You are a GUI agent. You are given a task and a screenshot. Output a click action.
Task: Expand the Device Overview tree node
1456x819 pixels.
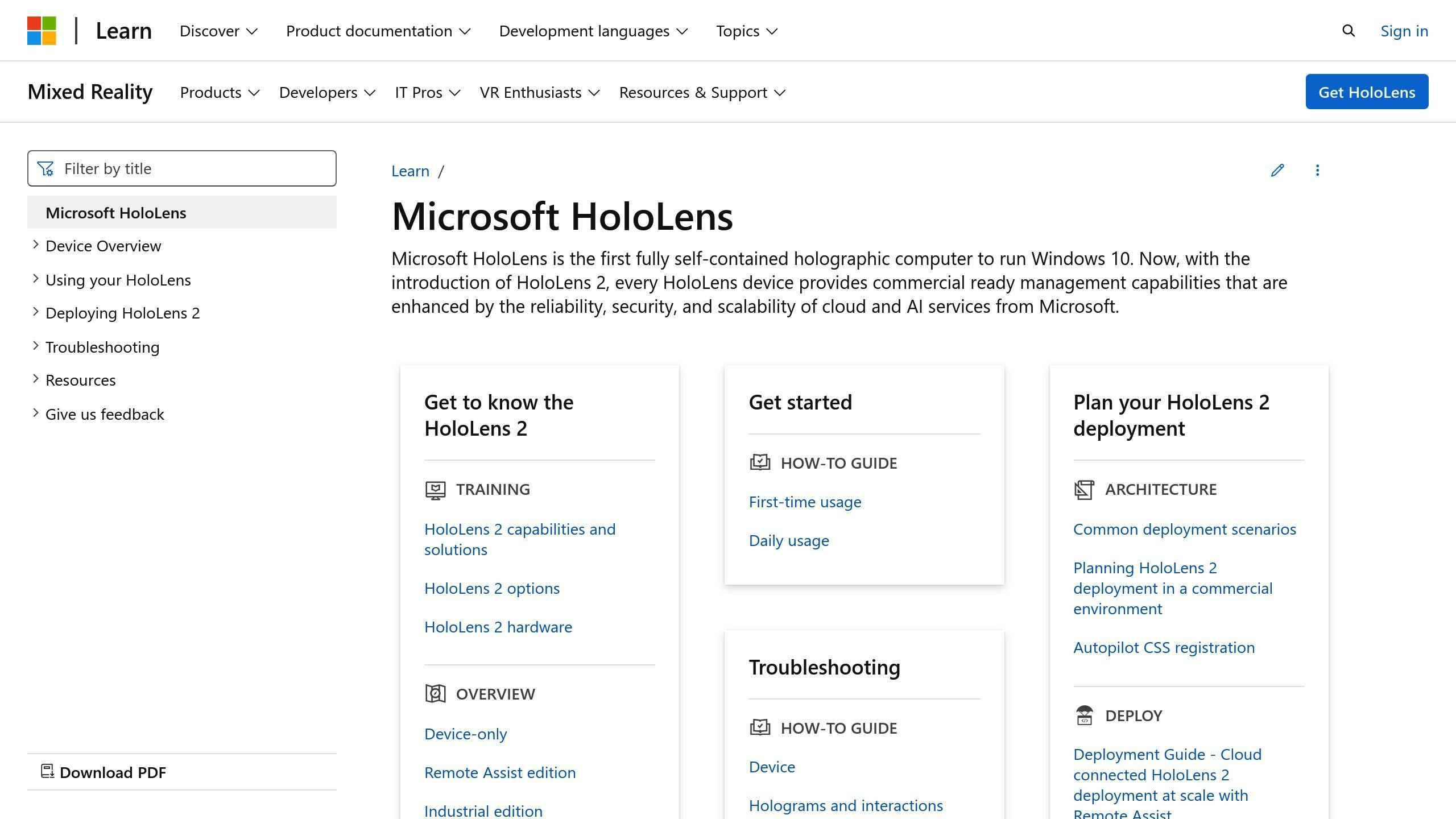[36, 245]
